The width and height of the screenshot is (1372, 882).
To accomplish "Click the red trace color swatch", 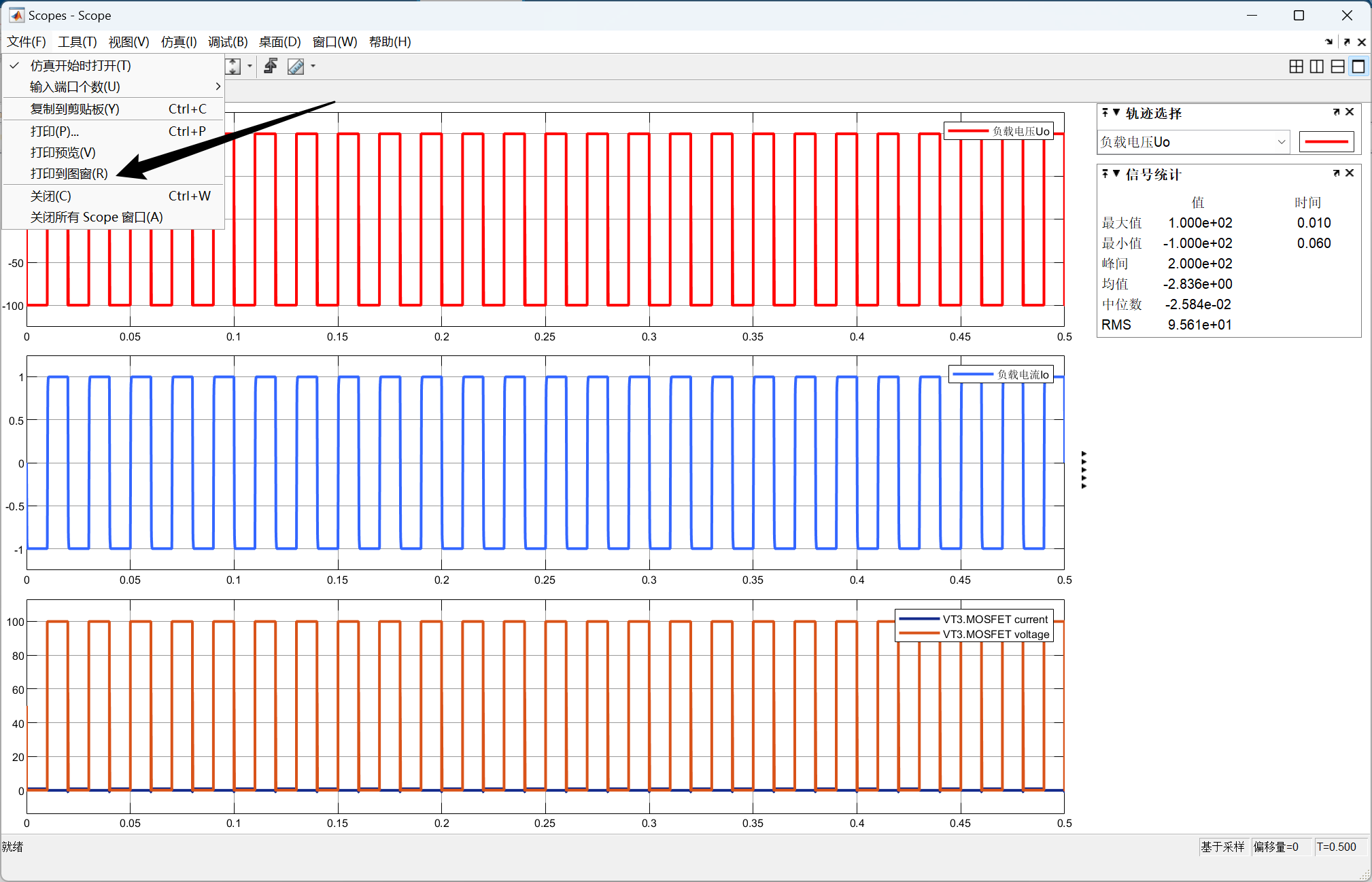I will [x=1326, y=142].
